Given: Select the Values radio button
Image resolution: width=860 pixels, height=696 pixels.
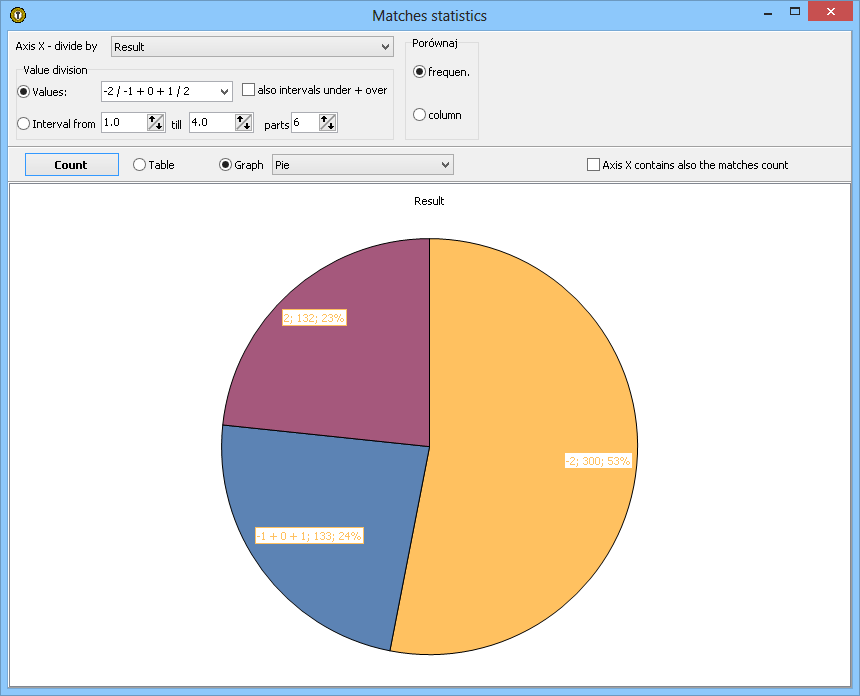Looking at the screenshot, I should tap(24, 91).
